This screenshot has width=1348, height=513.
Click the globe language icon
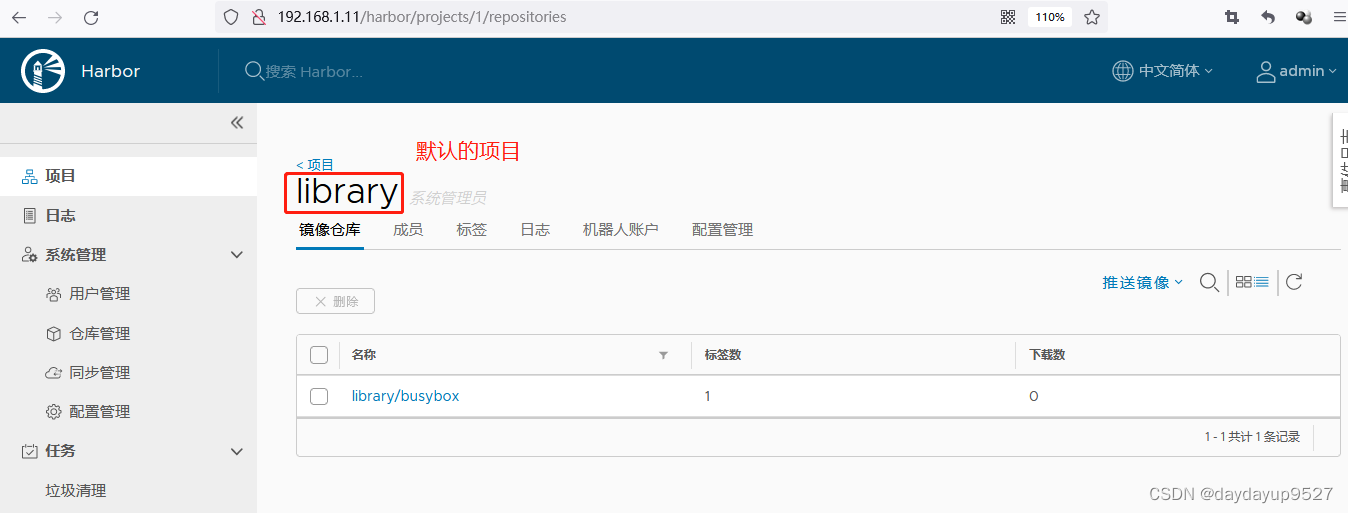tap(1123, 71)
